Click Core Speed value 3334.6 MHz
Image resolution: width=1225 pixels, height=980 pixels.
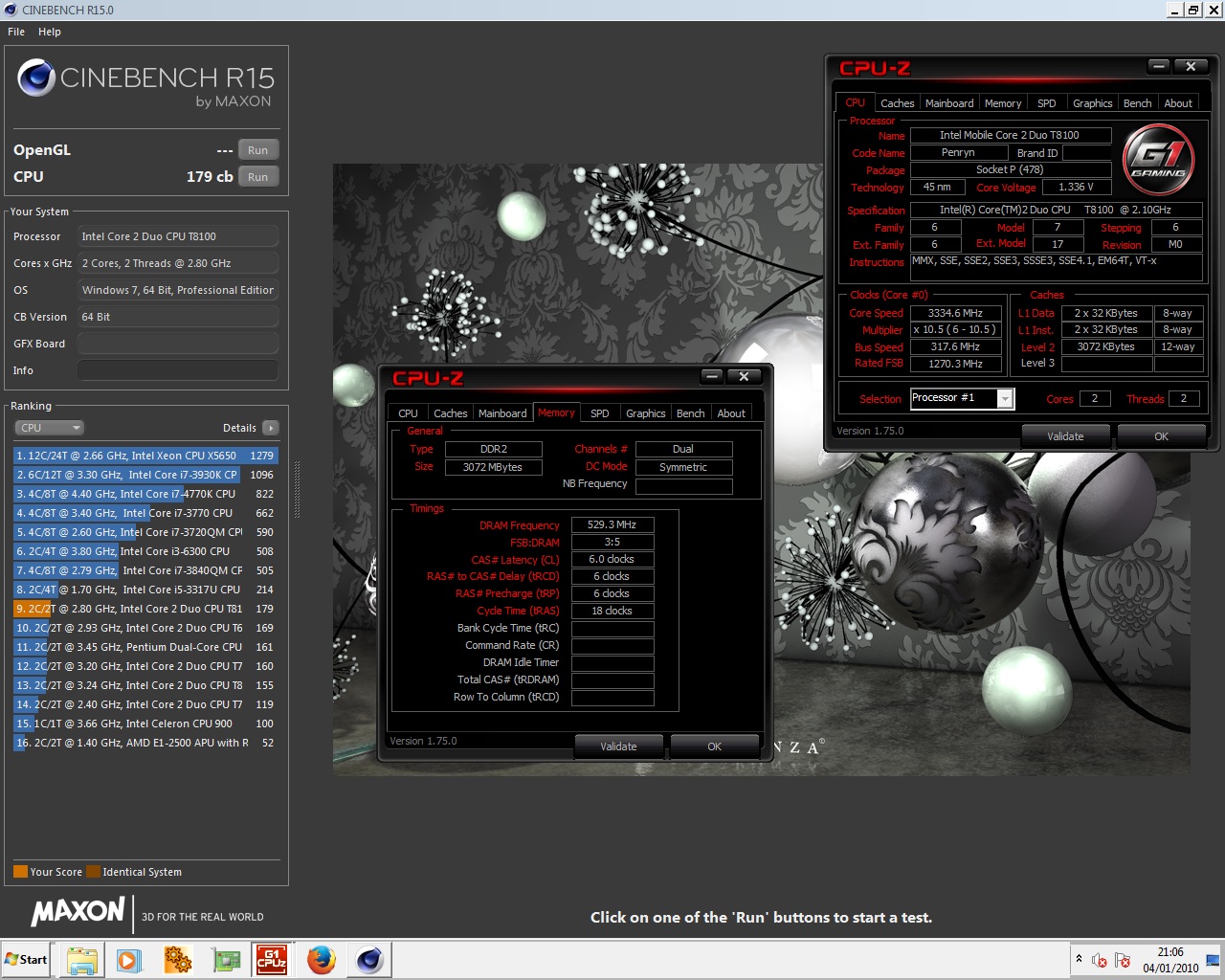pyautogui.click(x=955, y=313)
